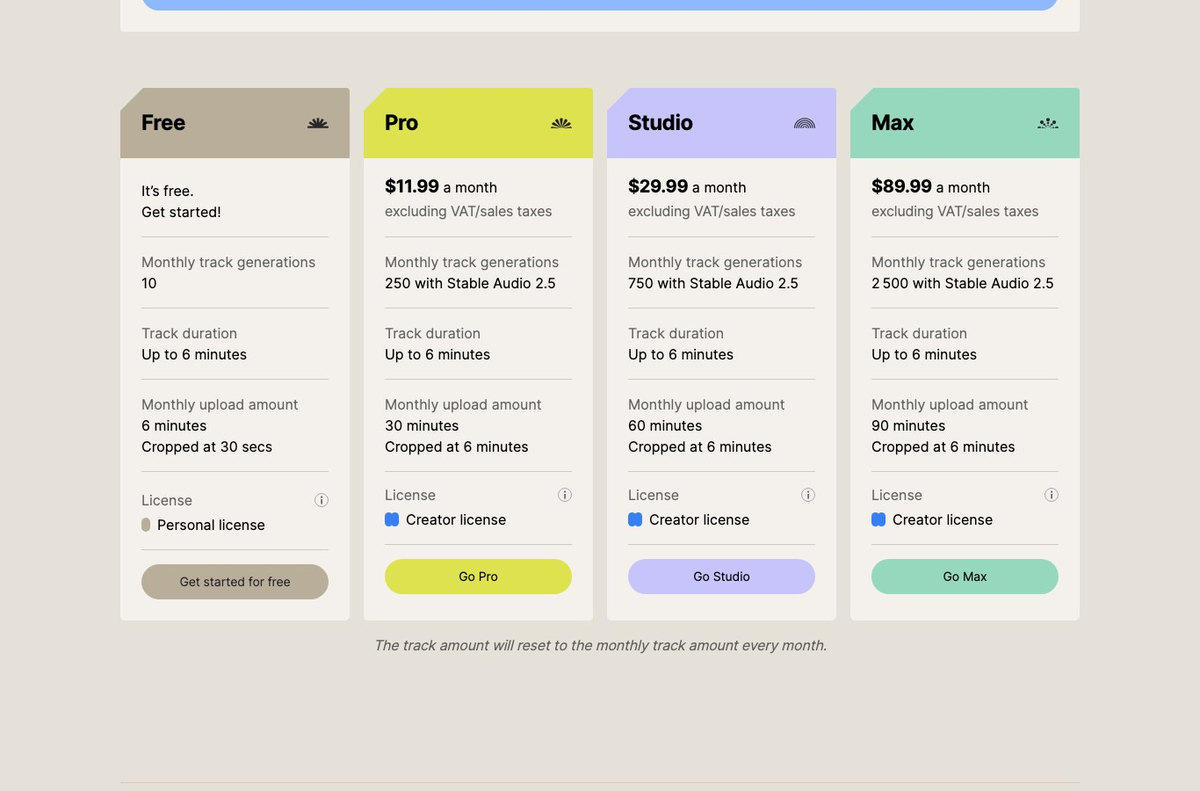Image resolution: width=1200 pixels, height=791 pixels.
Task: Click "Creator license" text in Max plan
Action: [942, 520]
